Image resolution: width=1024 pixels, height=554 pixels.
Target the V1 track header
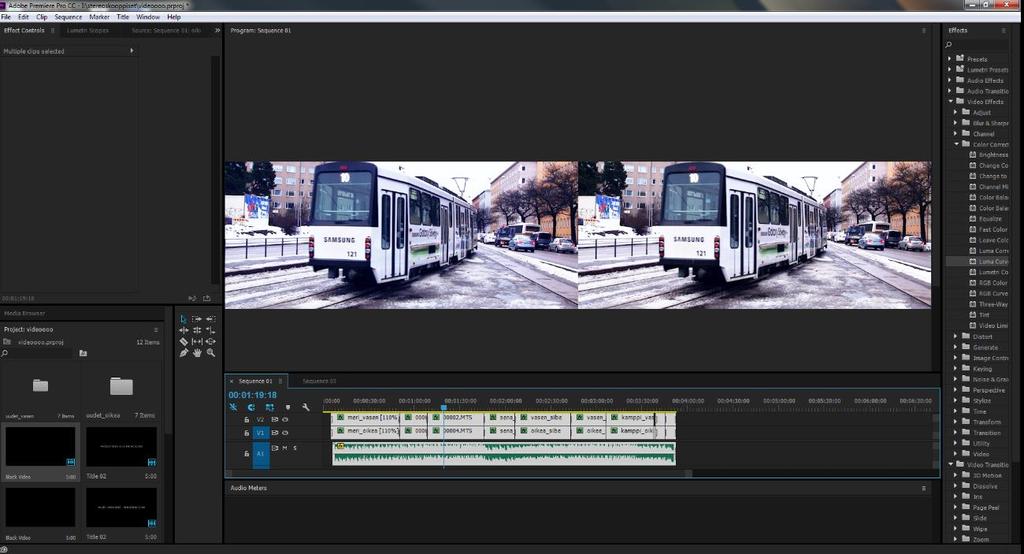click(x=261, y=432)
